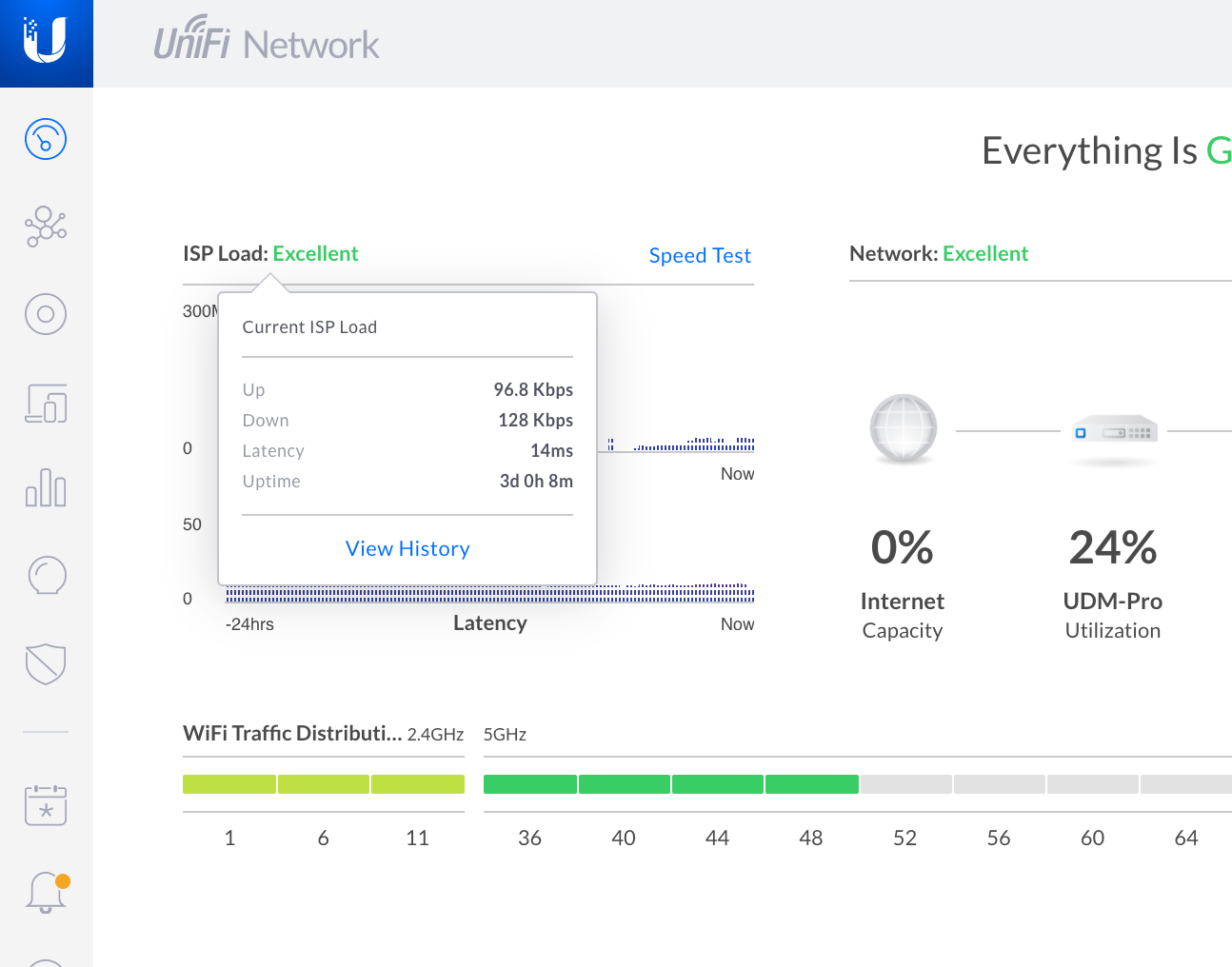Open the Events calendar icon
This screenshot has width=1232, height=967.
tap(46, 805)
